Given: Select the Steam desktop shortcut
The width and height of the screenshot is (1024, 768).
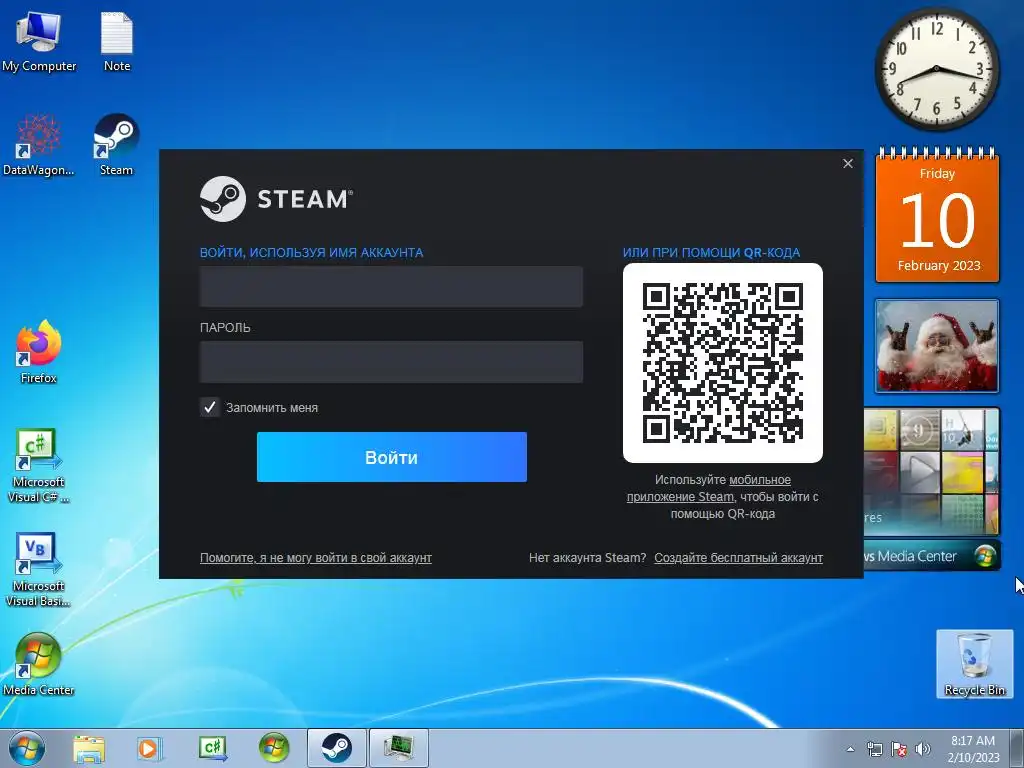Looking at the screenshot, I should [x=116, y=145].
